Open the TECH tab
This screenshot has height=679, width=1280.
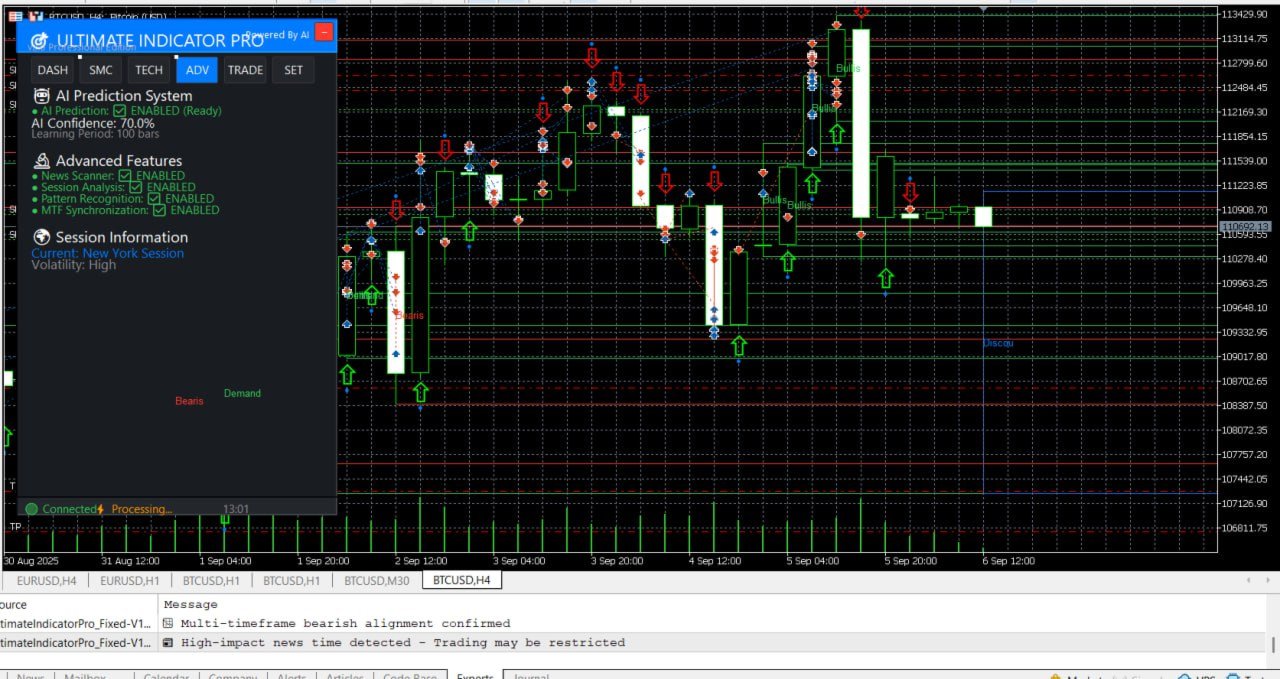(x=149, y=70)
